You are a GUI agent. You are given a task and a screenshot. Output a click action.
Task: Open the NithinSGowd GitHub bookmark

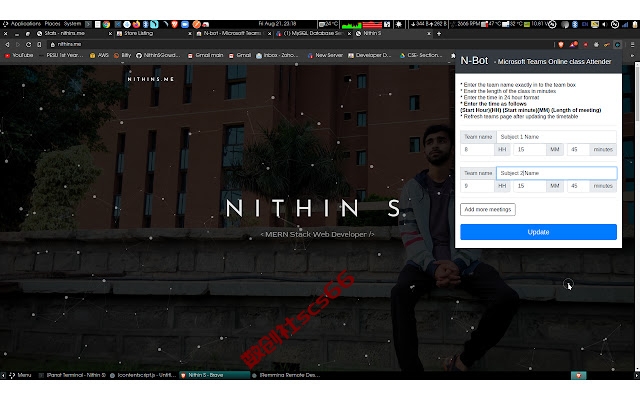[x=158, y=56]
